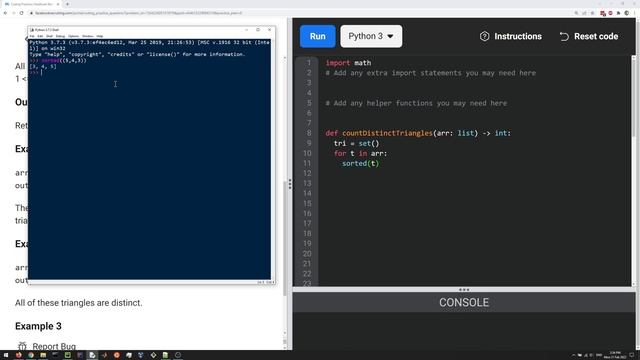Click the Example 3 heading
Viewport: 640px width, 360px height.
pyautogui.click(x=38, y=326)
